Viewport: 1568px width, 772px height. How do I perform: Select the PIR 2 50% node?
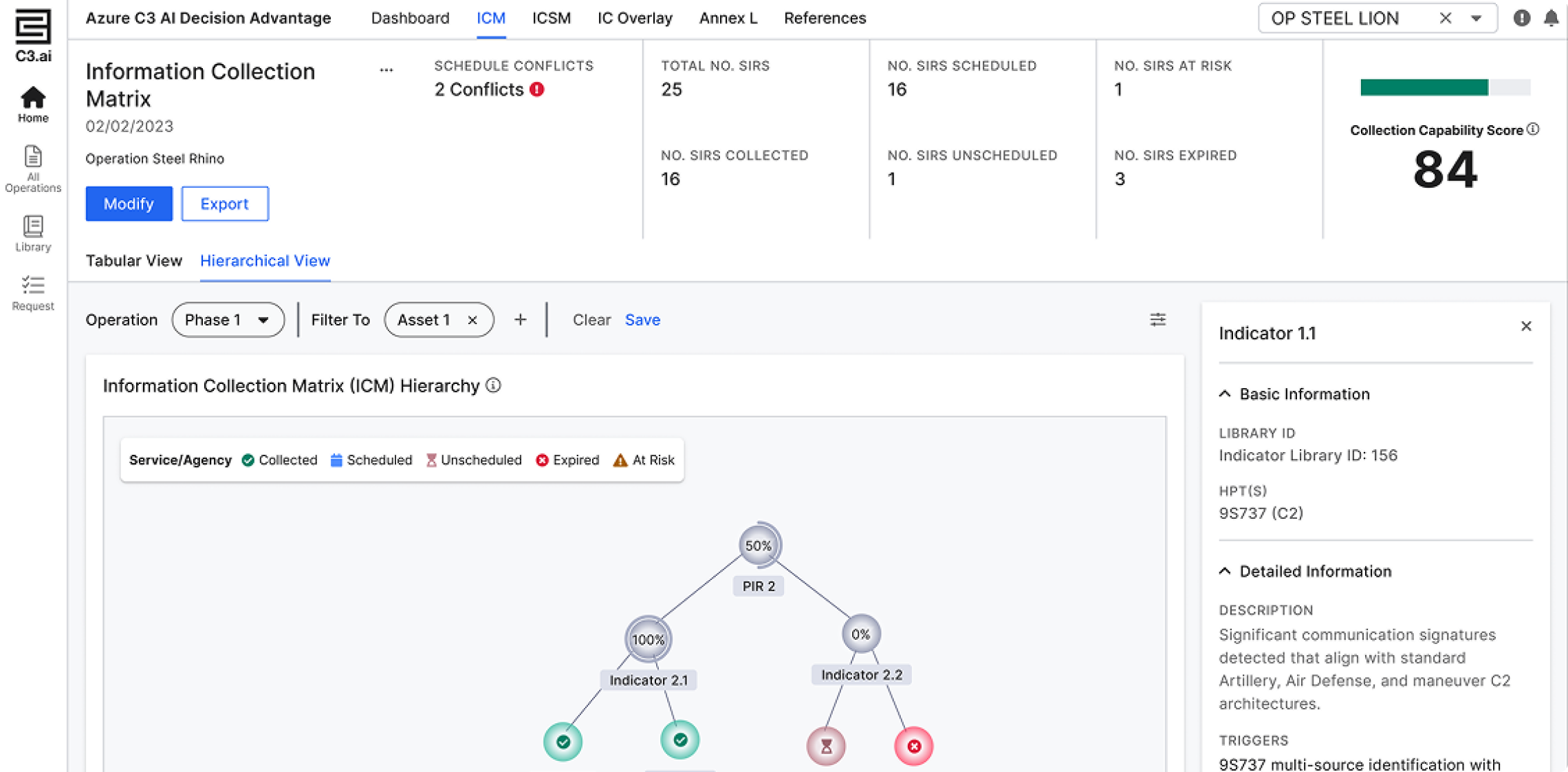point(759,546)
